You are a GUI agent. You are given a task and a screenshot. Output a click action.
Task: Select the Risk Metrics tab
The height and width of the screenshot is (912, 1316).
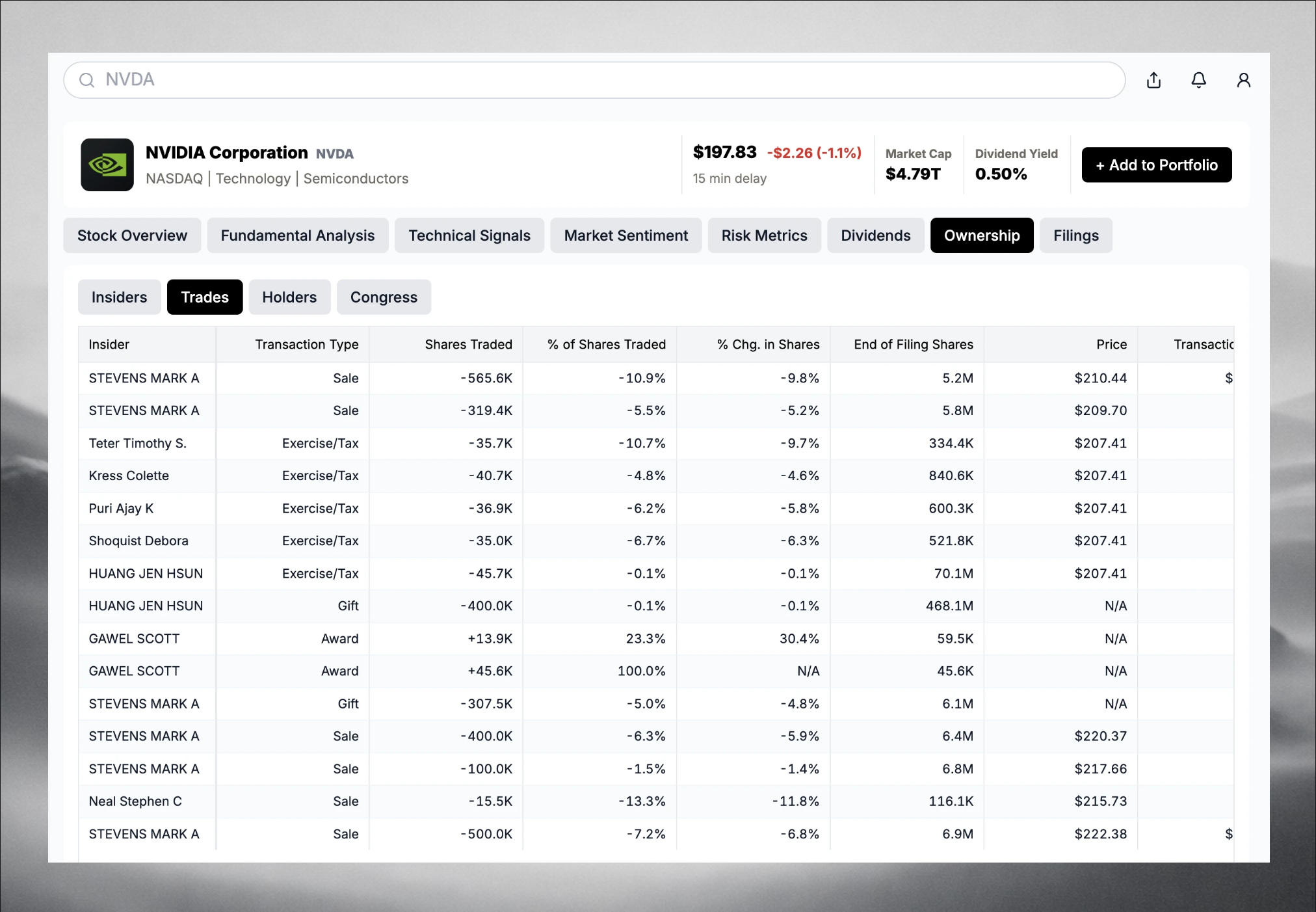[765, 235]
